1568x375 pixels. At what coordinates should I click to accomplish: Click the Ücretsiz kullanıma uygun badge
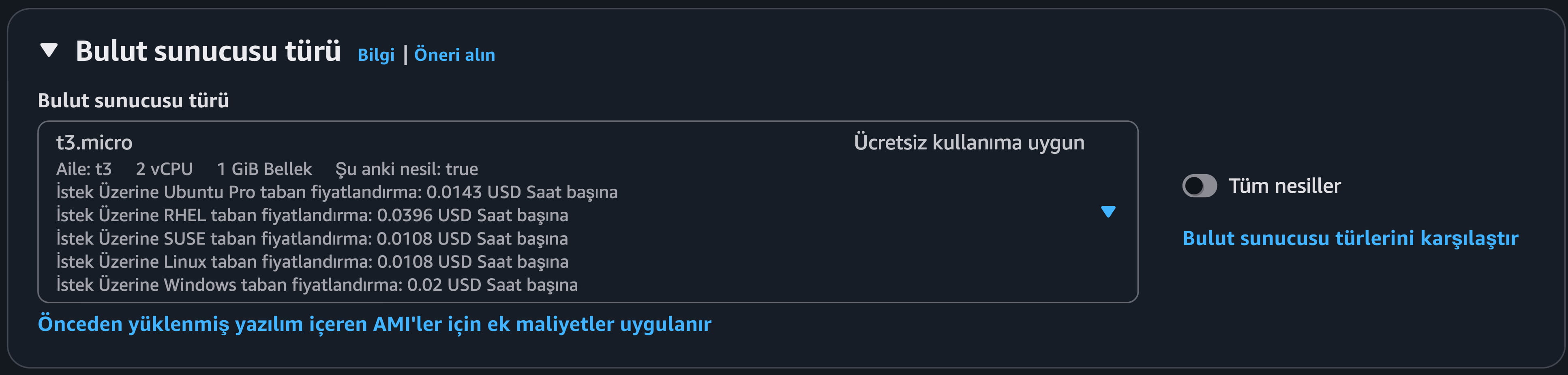[x=968, y=142]
